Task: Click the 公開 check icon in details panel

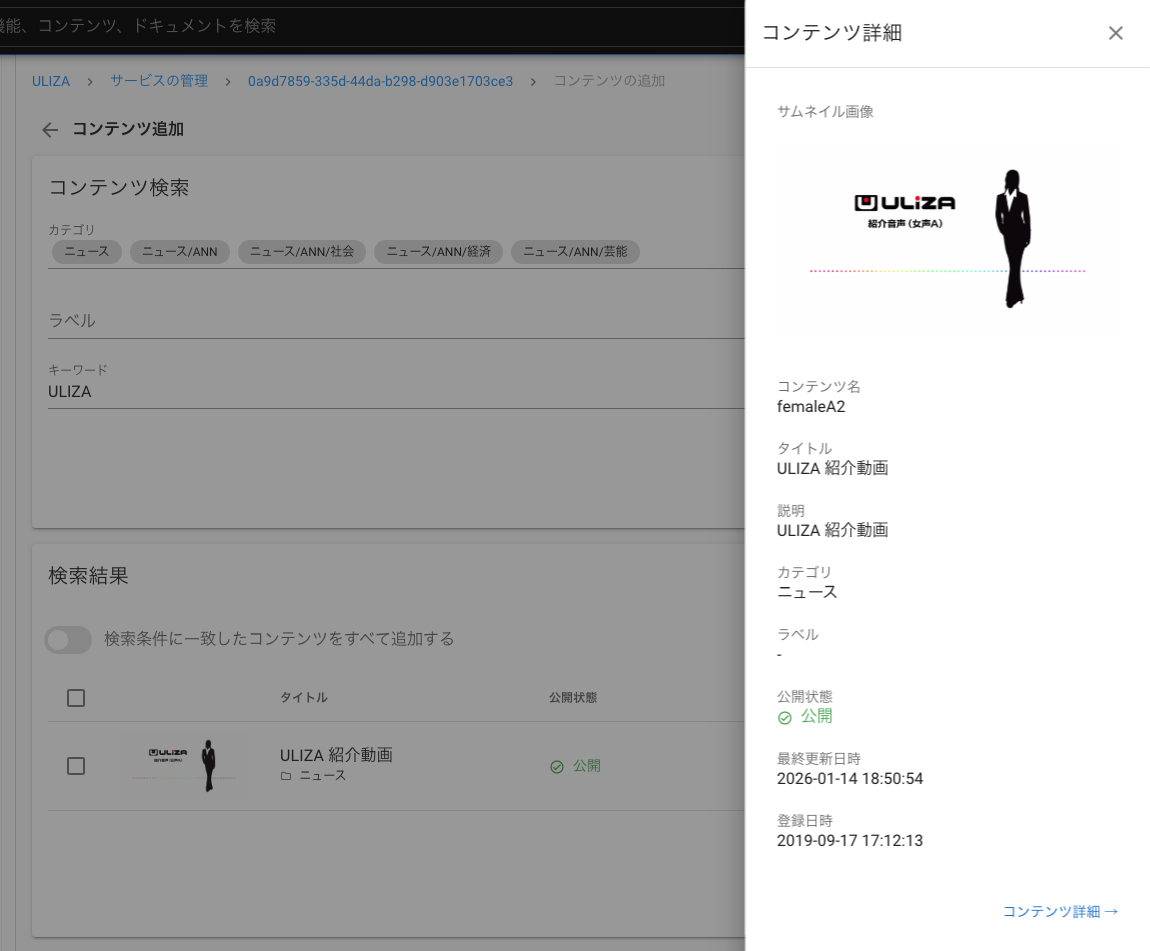Action: click(785, 718)
